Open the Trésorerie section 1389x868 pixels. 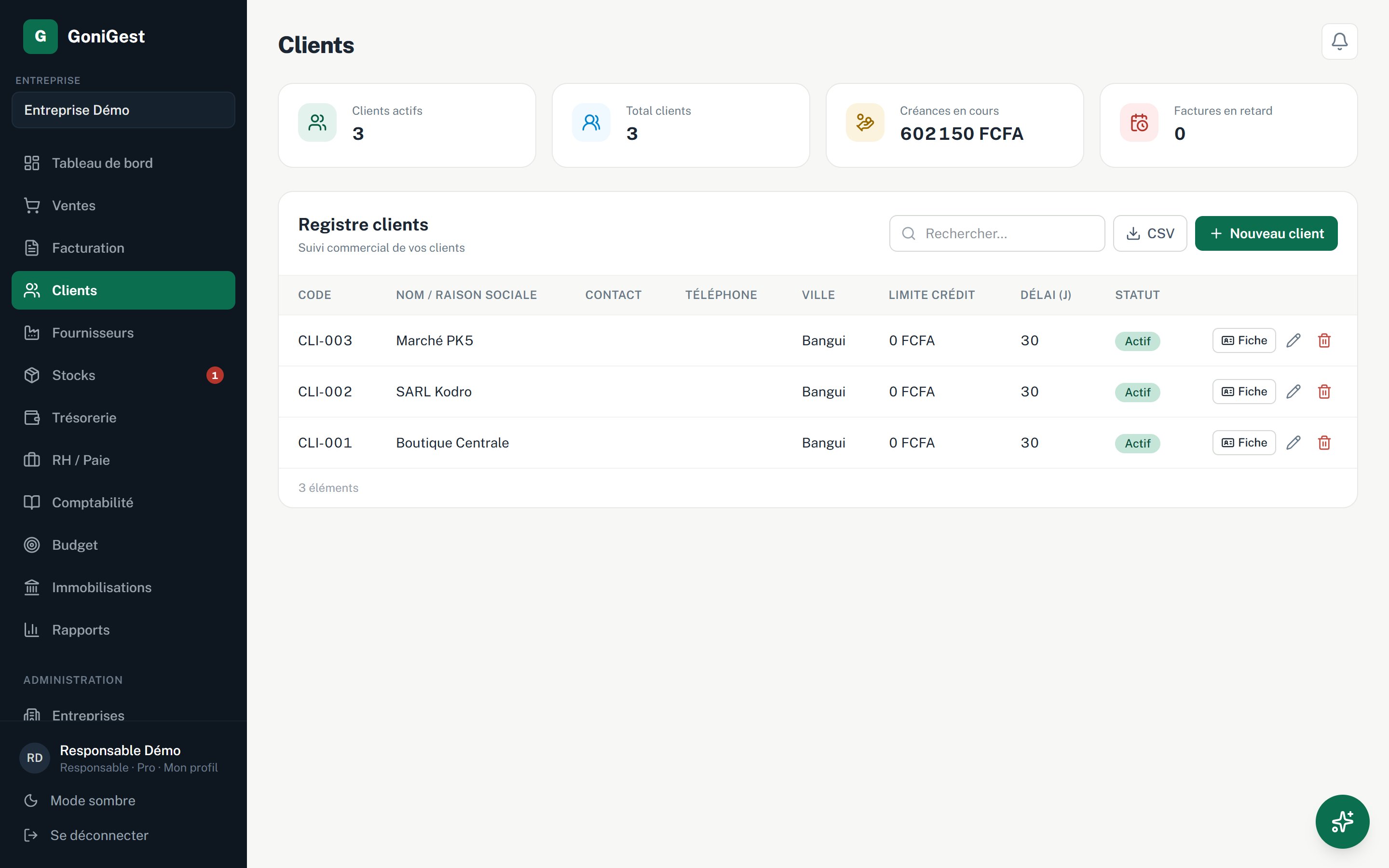[x=123, y=418]
